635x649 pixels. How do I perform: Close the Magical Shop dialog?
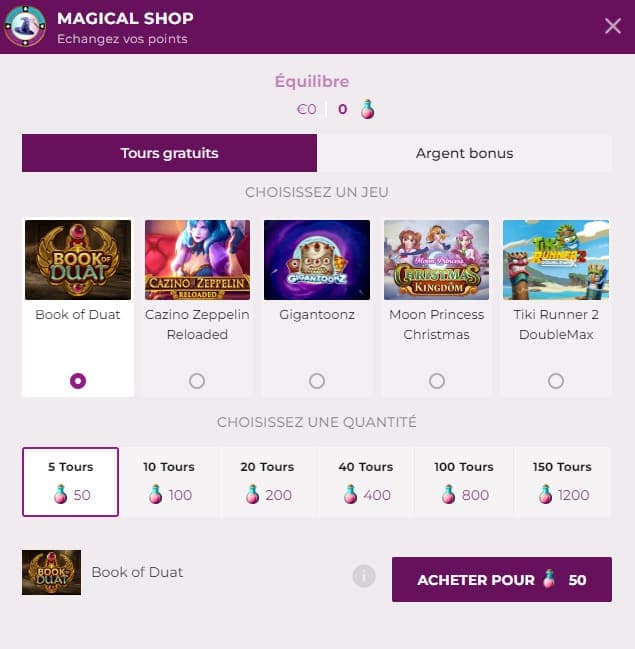pyautogui.click(x=613, y=26)
